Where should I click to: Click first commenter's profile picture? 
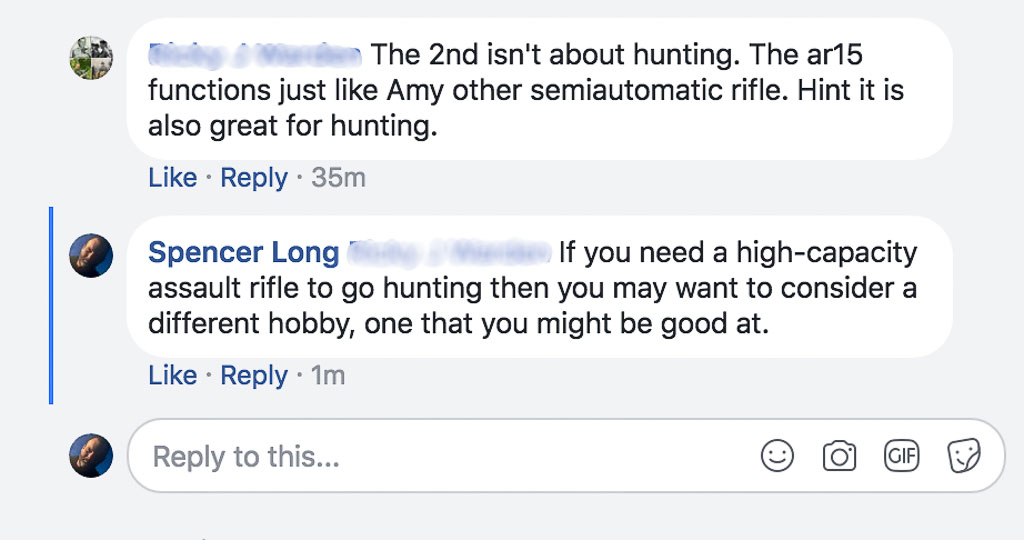tap(91, 58)
